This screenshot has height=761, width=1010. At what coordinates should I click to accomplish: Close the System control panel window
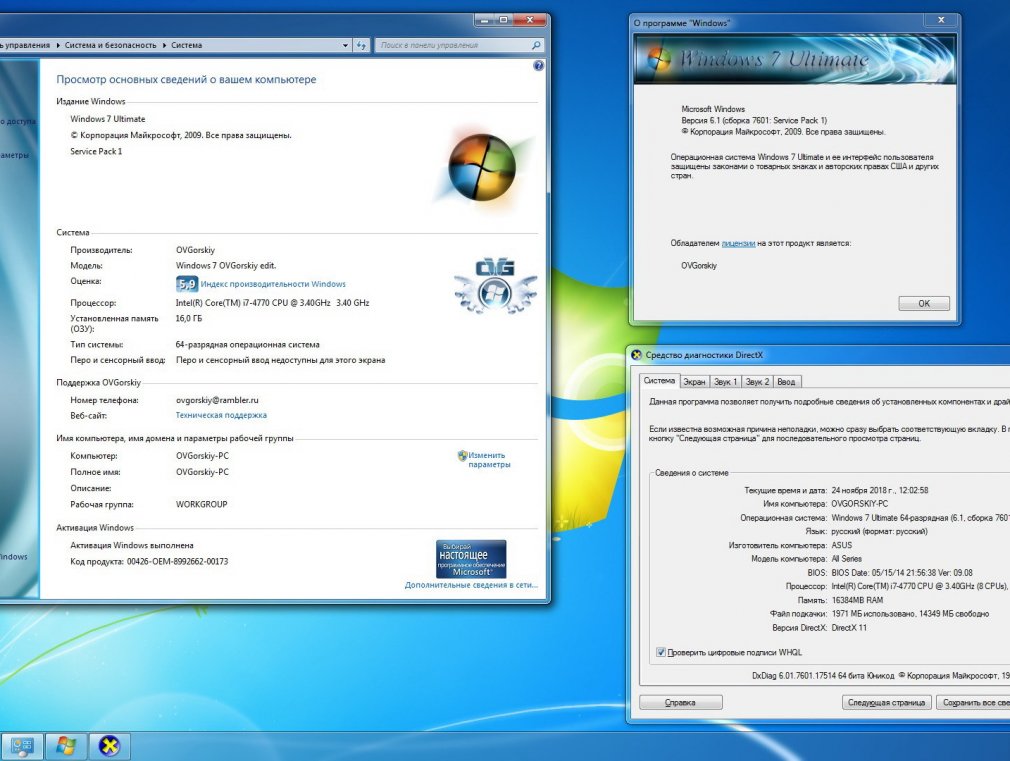(x=529, y=20)
